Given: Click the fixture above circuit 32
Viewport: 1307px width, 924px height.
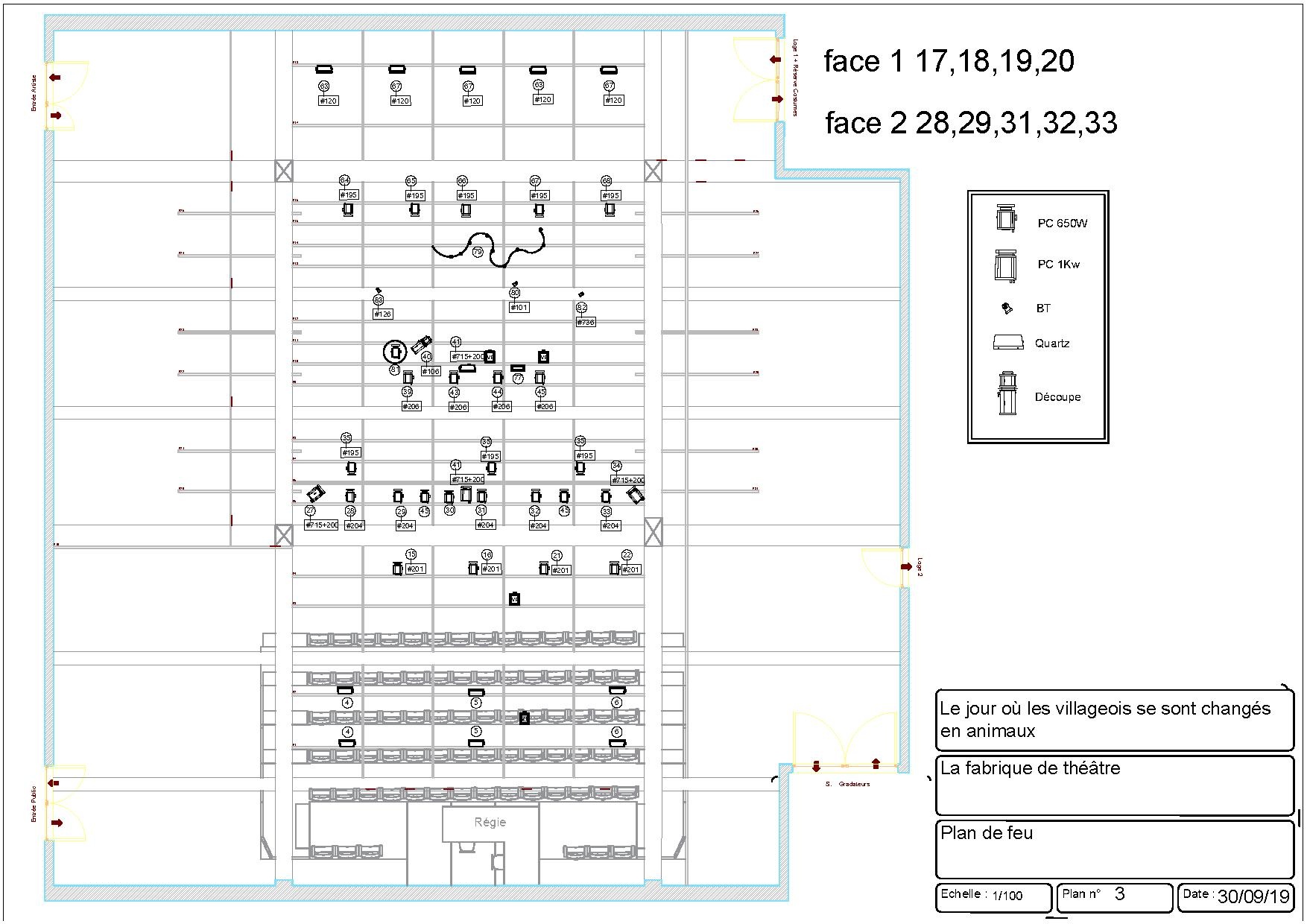Looking at the screenshot, I should (535, 496).
